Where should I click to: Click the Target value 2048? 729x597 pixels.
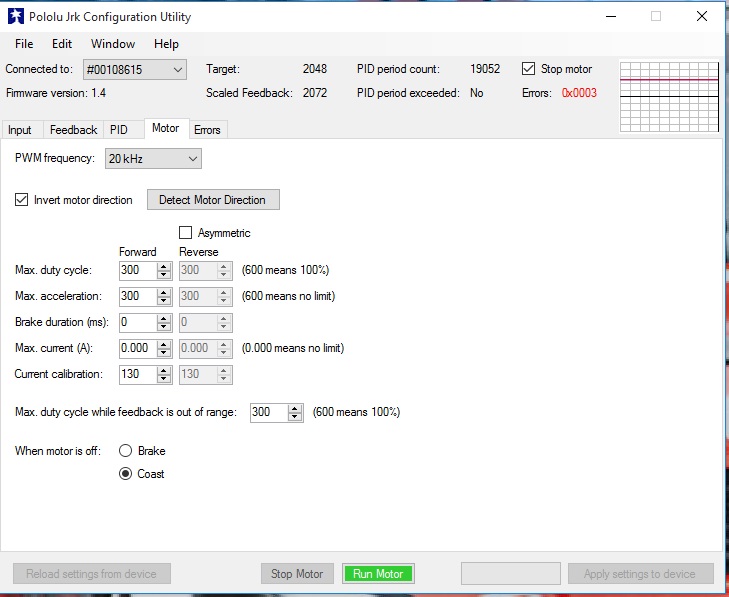(x=315, y=69)
